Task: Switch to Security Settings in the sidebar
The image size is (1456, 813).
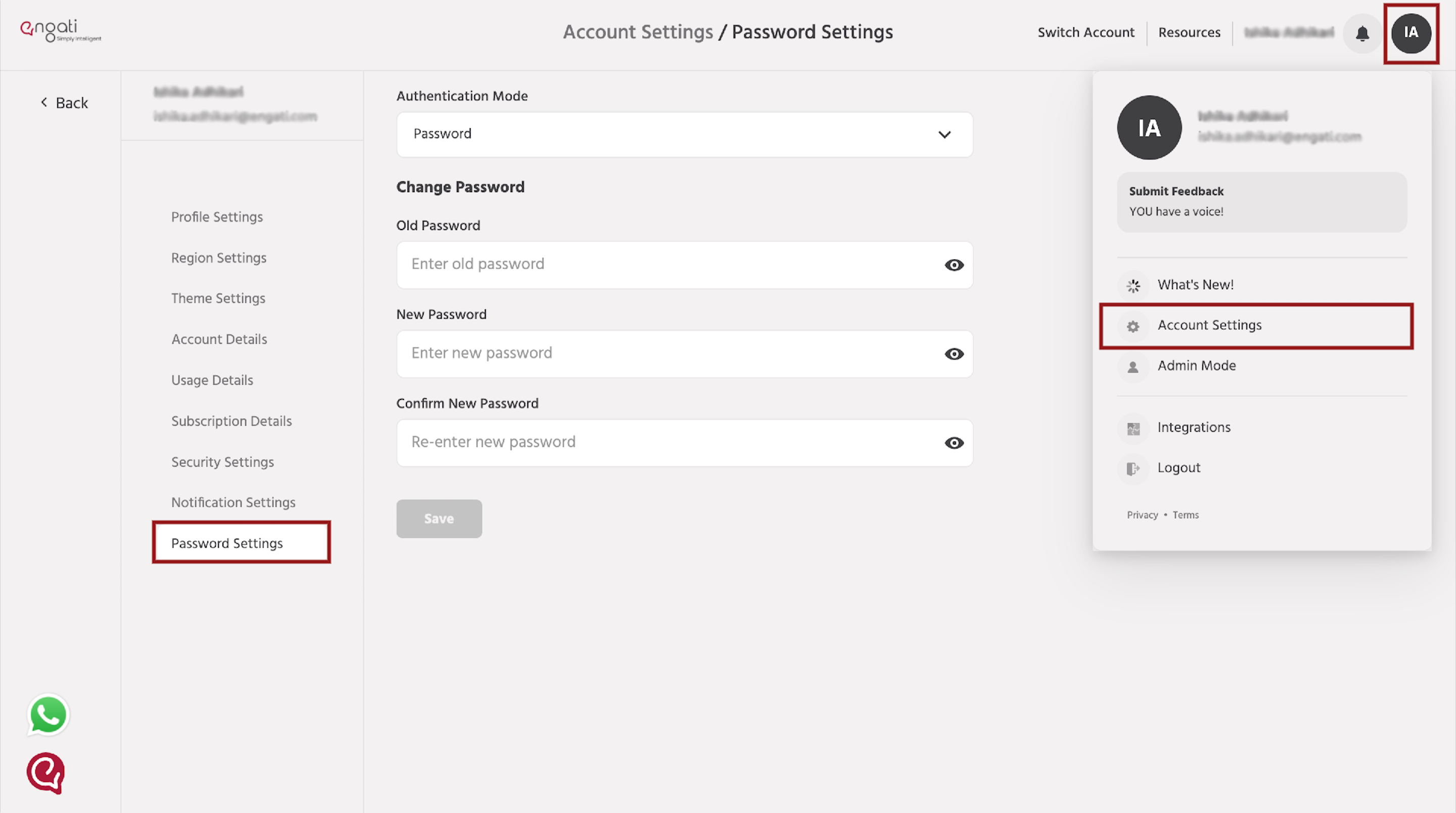Action: (x=222, y=462)
